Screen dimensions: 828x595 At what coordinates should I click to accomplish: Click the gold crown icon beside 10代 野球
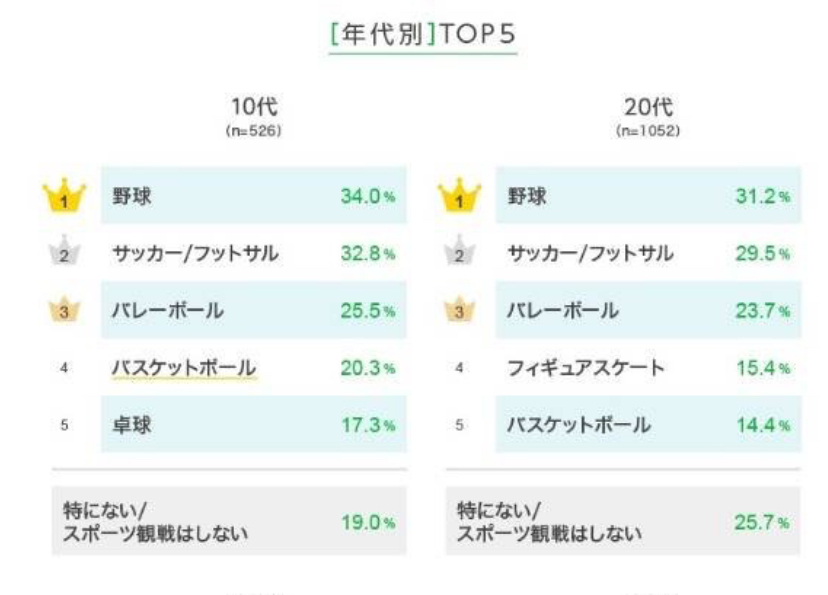pos(63,196)
